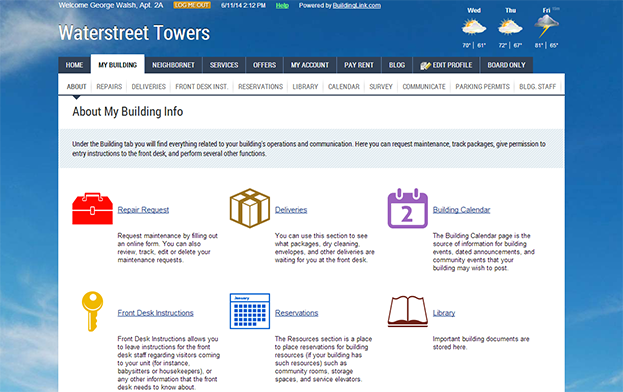623x392 pixels.
Task: Click the yellow key Front Desk icon
Action: (92, 311)
